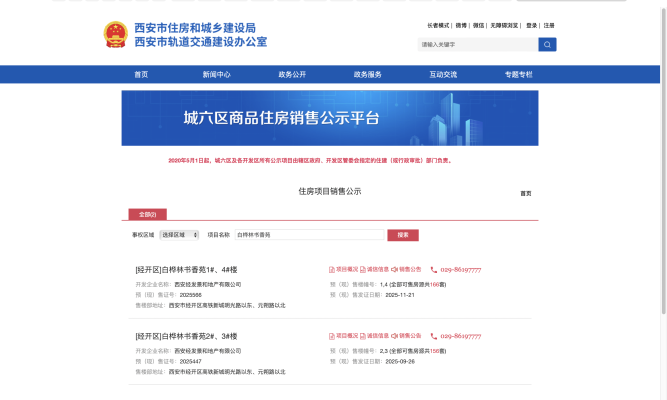Image resolution: width=667 pixels, height=400 pixels.
Task: Open the 政务公开 navigation menu
Action: (292, 74)
